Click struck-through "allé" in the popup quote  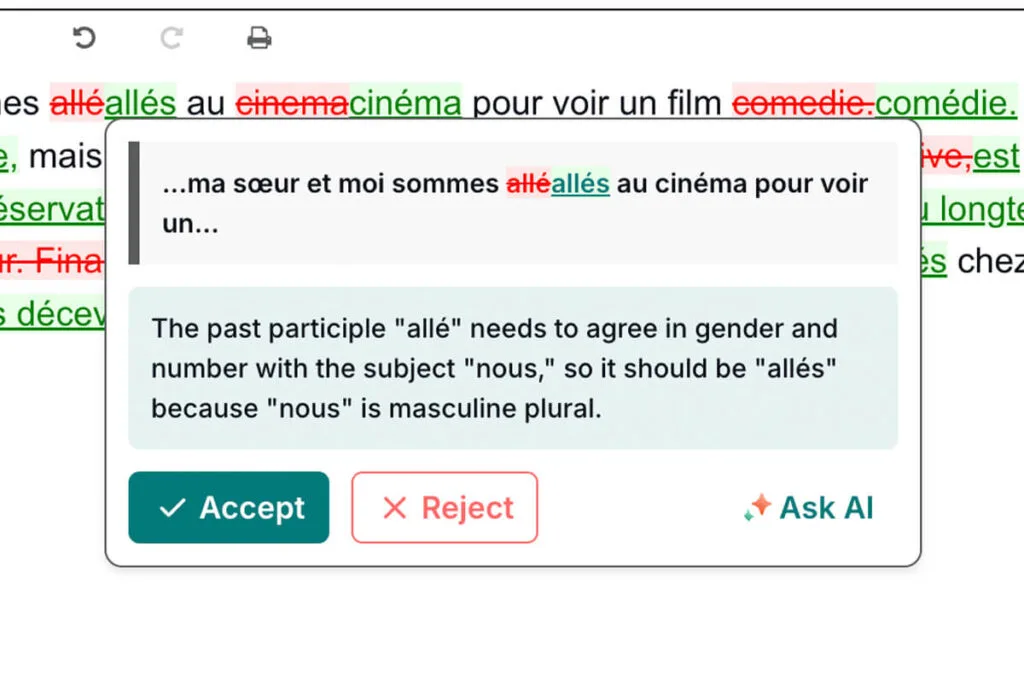(528, 184)
